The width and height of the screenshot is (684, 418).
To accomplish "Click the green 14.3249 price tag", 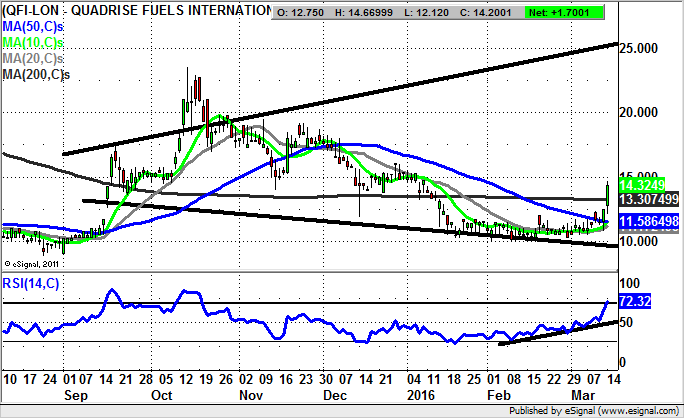I will (641, 186).
